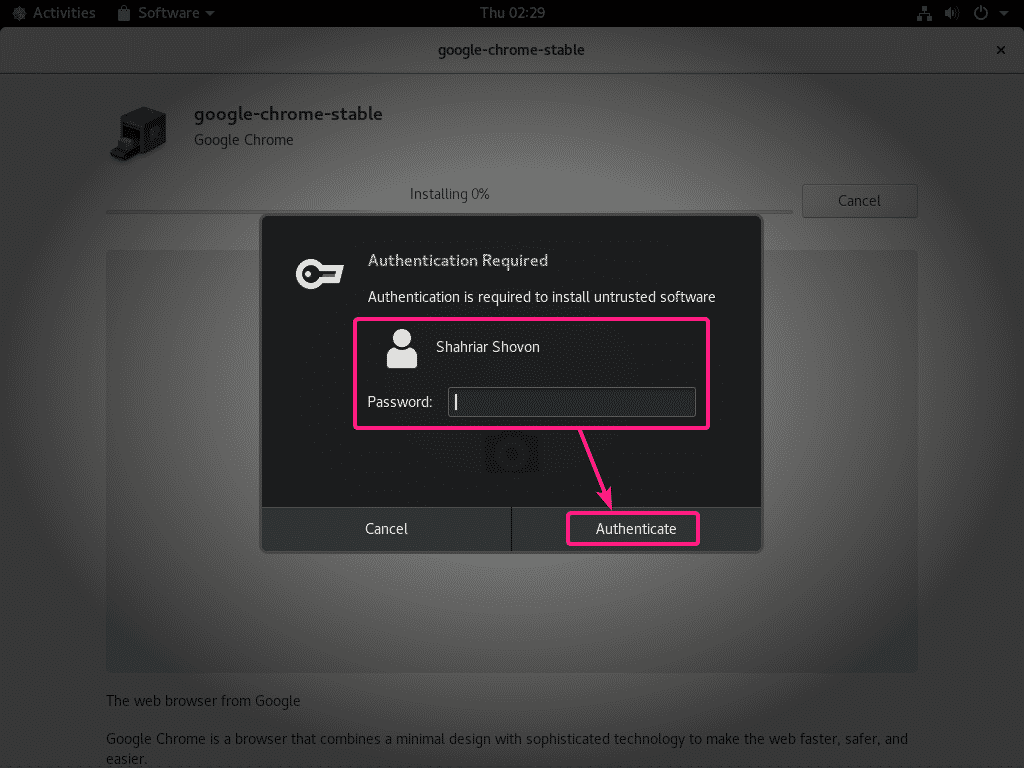Click the volume speaker icon
The width and height of the screenshot is (1024, 768).
pyautogui.click(x=952, y=13)
